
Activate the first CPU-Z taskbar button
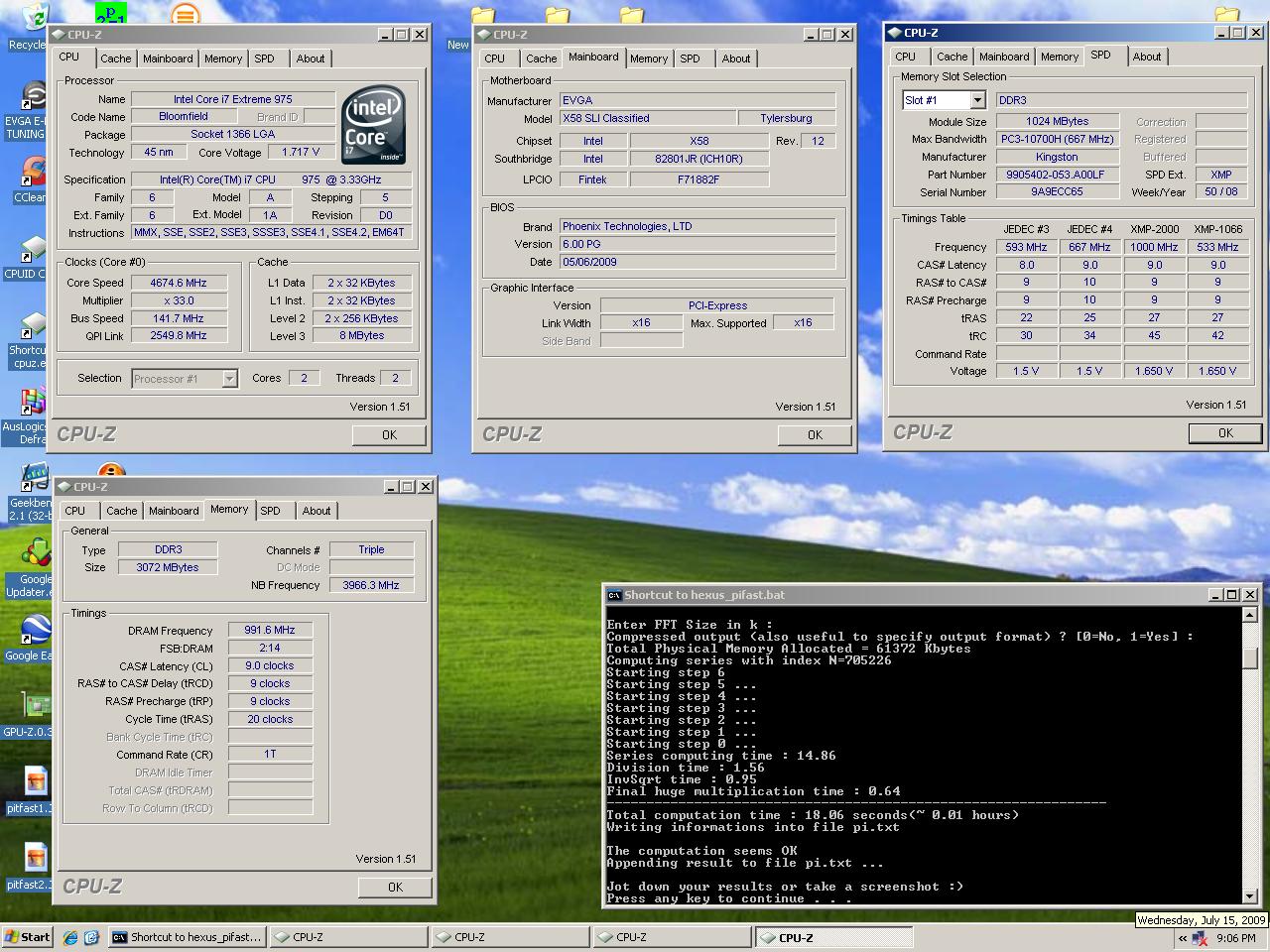[348, 937]
